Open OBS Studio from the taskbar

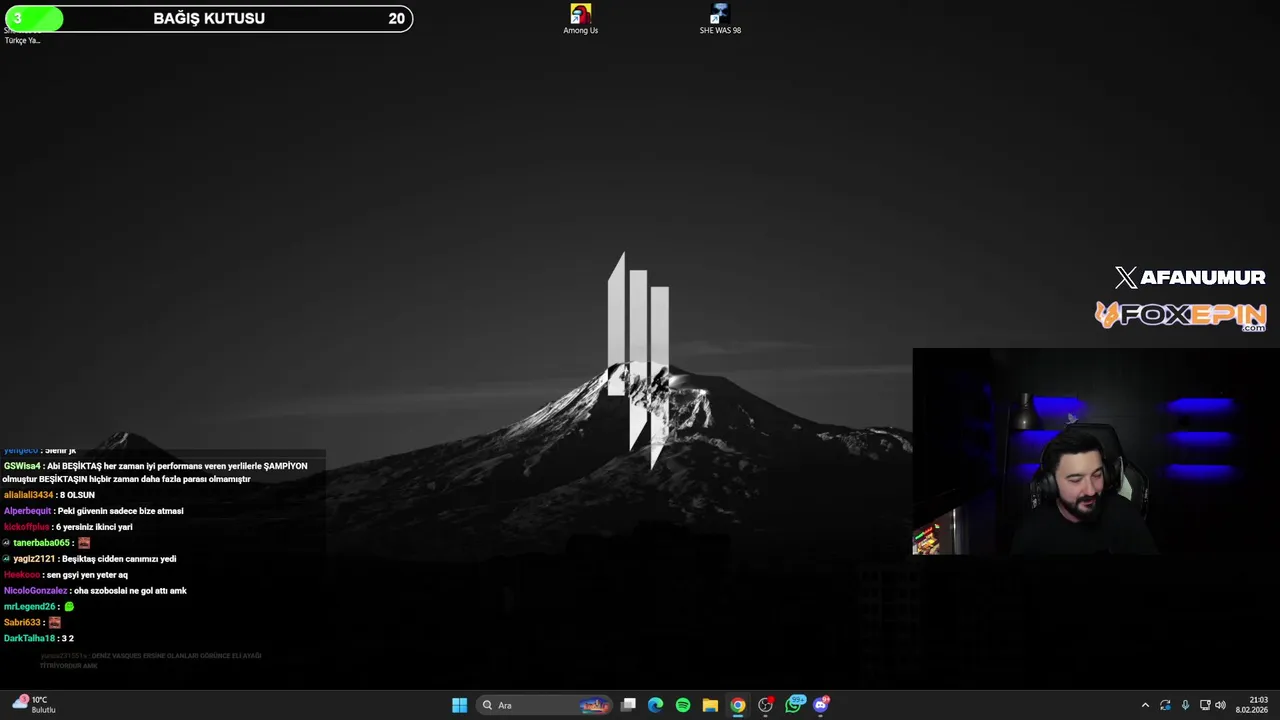pyautogui.click(x=765, y=705)
